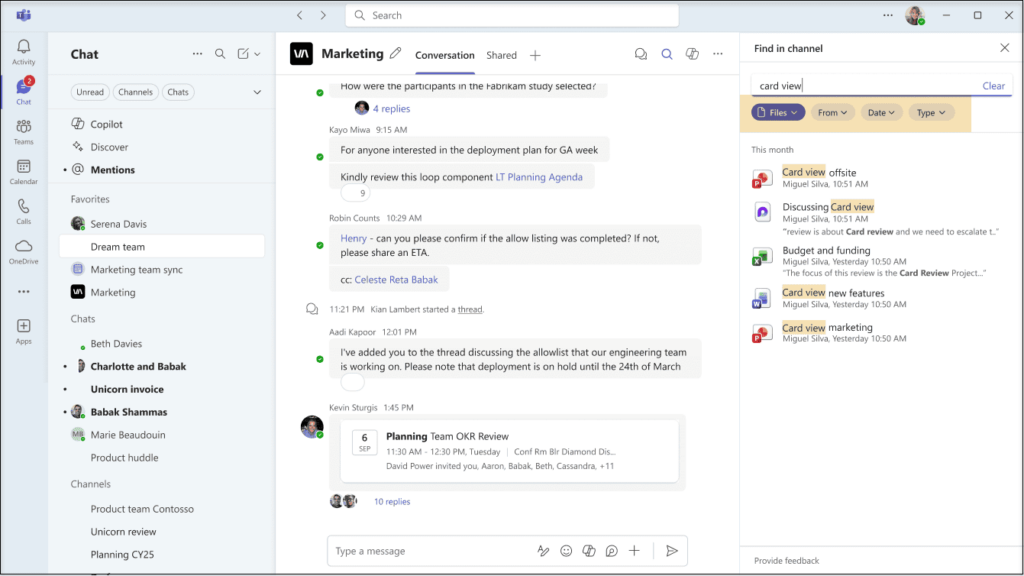
Task: Open OneDrive from the sidebar
Action: pos(24,251)
